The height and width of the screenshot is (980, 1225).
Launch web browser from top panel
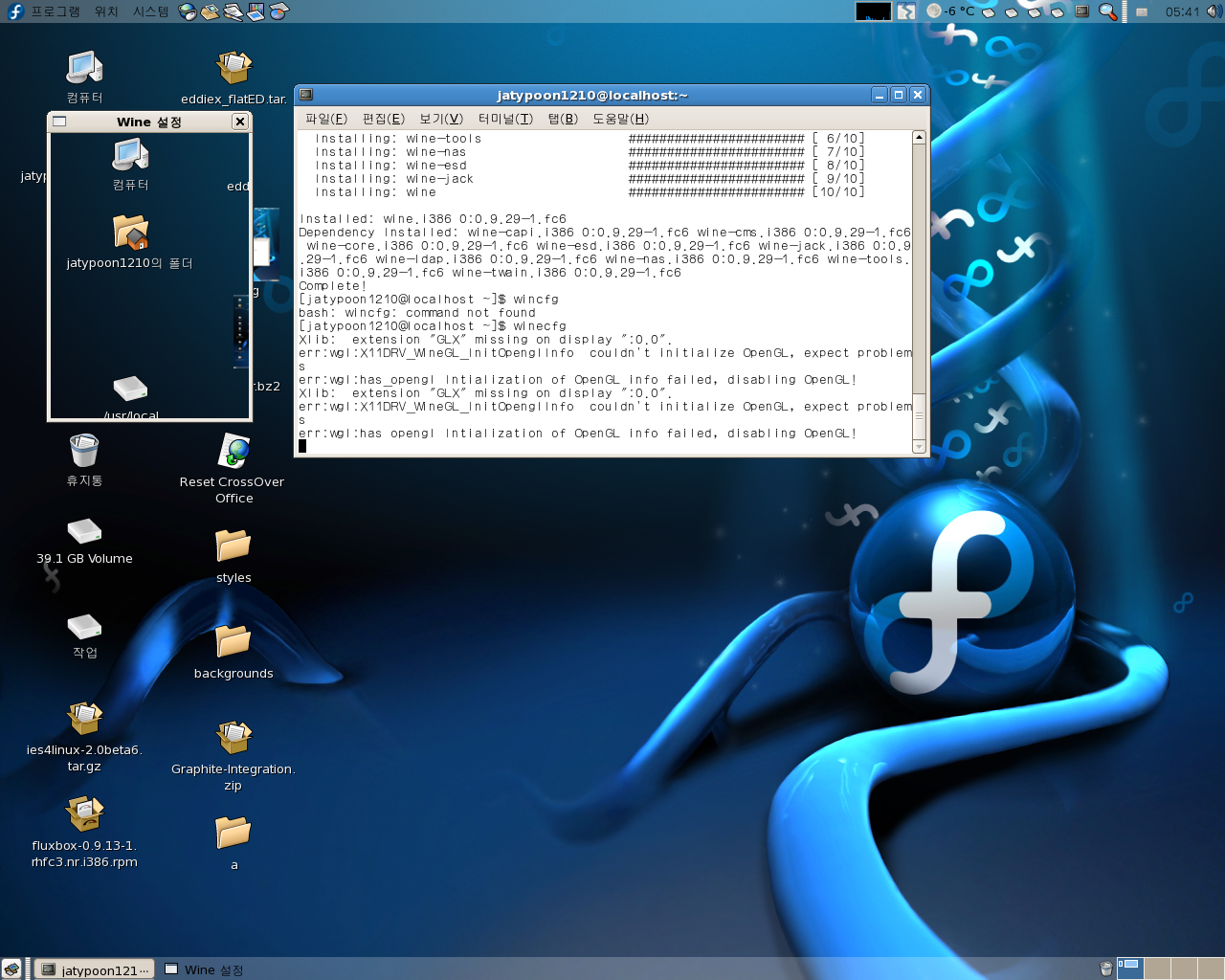188,11
